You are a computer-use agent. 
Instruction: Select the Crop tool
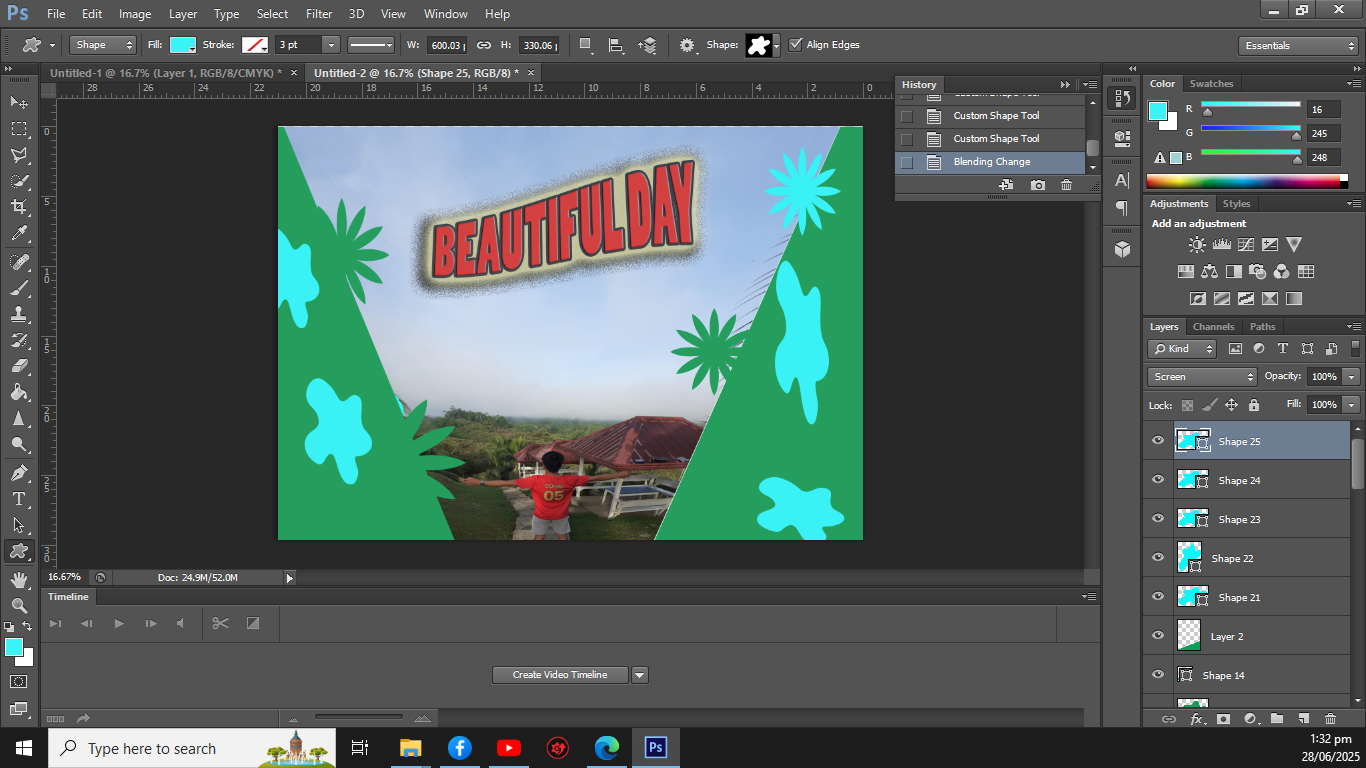(x=19, y=207)
